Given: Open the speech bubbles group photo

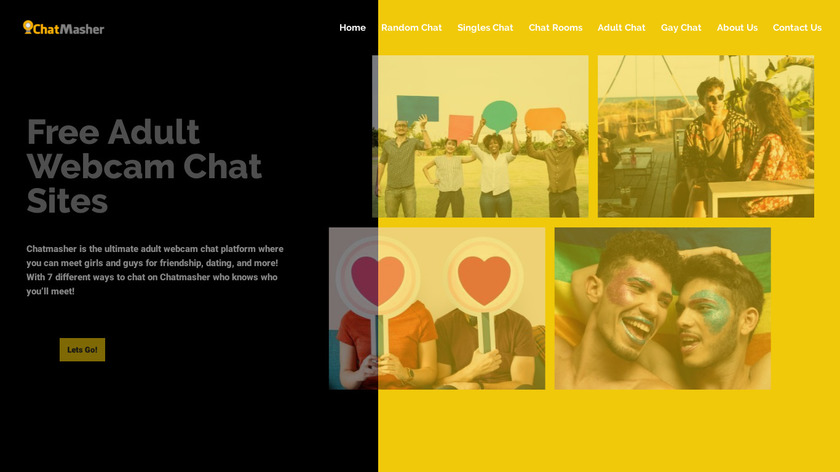Looking at the screenshot, I should click(x=480, y=136).
